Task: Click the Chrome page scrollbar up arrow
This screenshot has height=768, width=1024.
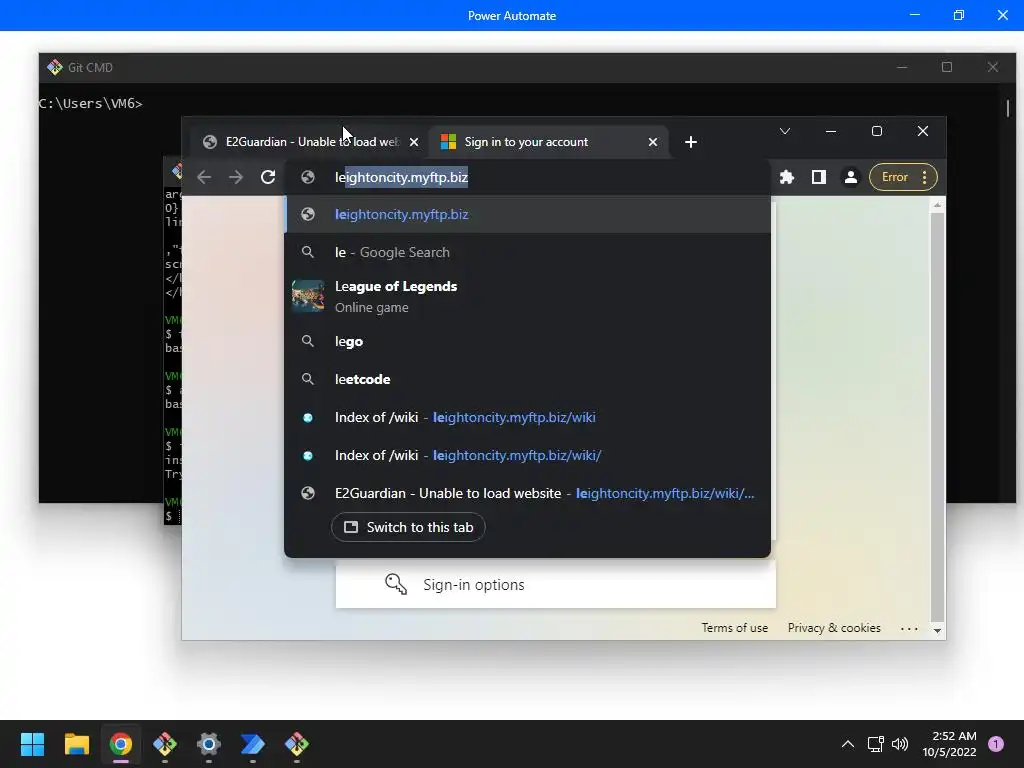Action: coord(937,205)
